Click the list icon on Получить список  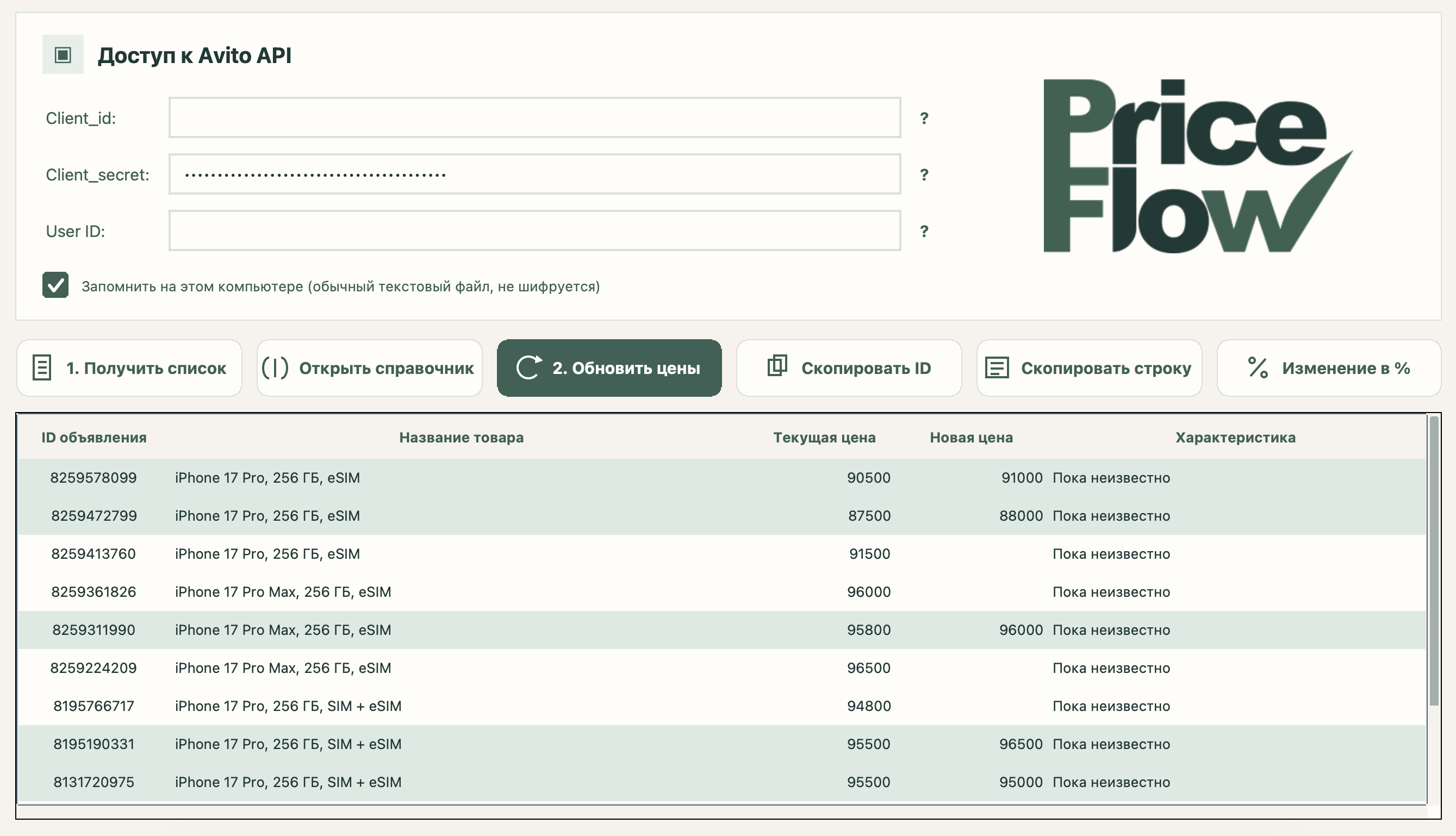coord(42,367)
